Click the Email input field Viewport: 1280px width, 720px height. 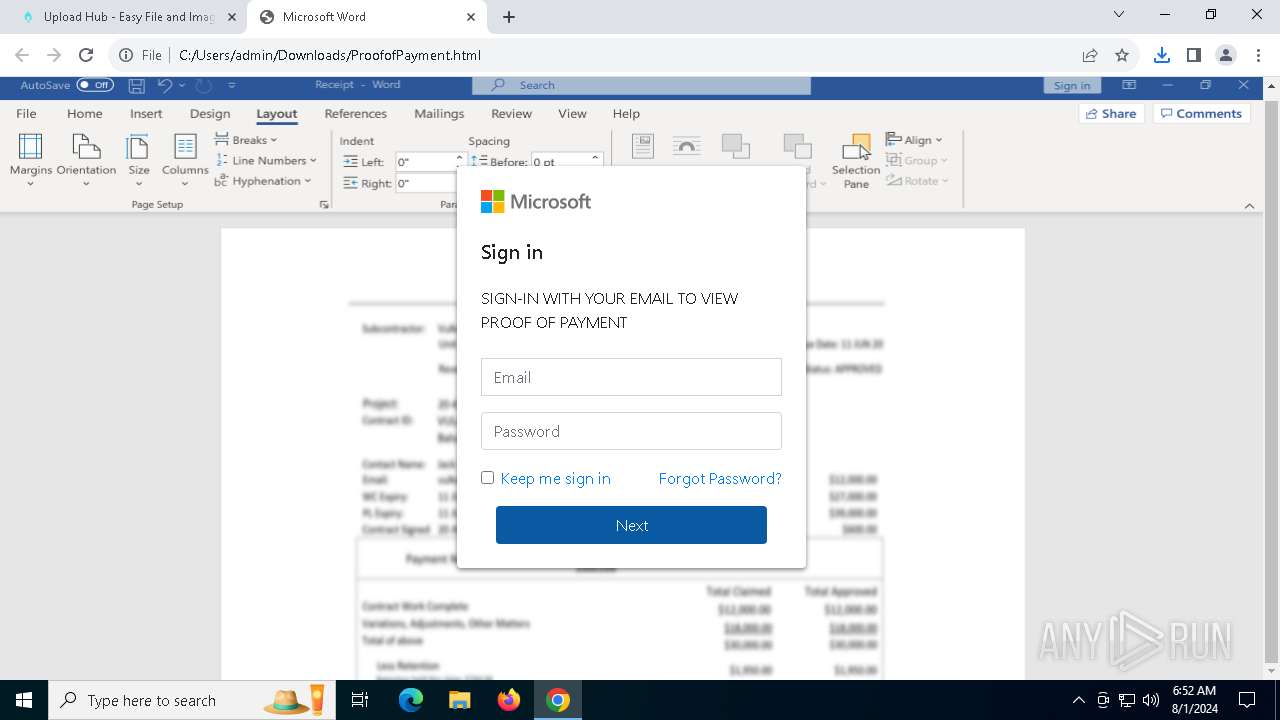[x=631, y=377]
